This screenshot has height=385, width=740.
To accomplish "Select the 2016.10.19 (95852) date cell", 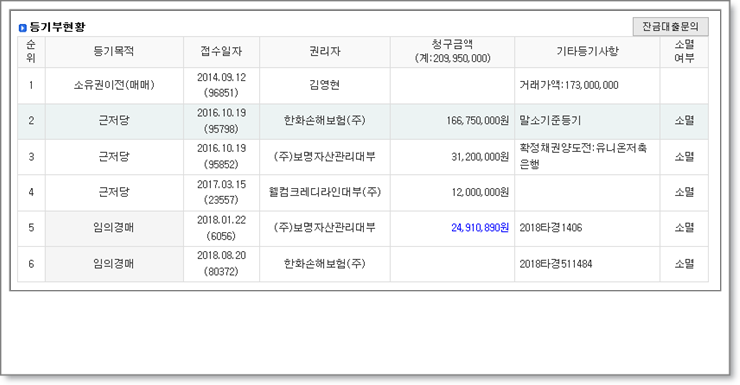I will click(221, 157).
